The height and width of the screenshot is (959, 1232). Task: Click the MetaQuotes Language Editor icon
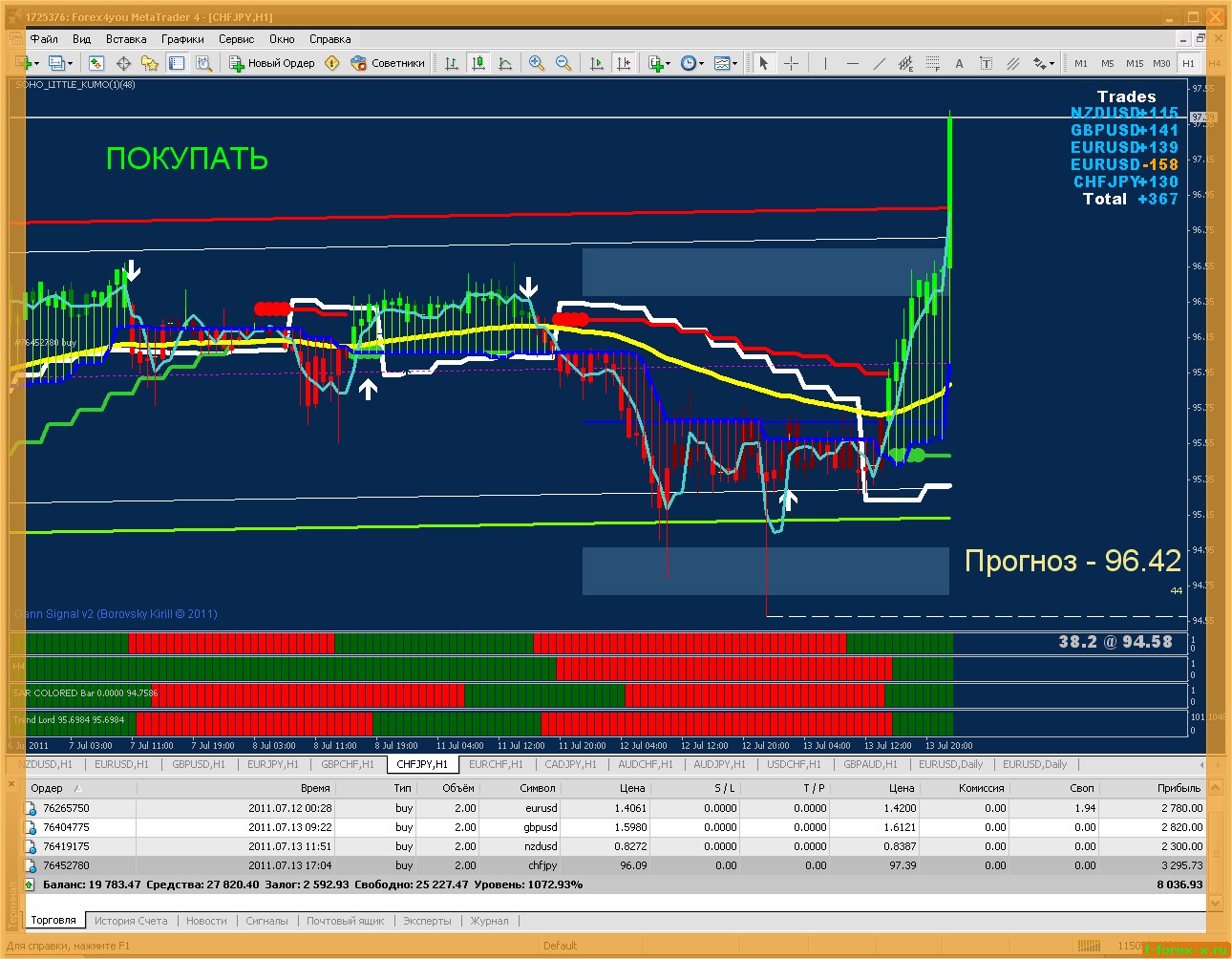[x=332, y=63]
